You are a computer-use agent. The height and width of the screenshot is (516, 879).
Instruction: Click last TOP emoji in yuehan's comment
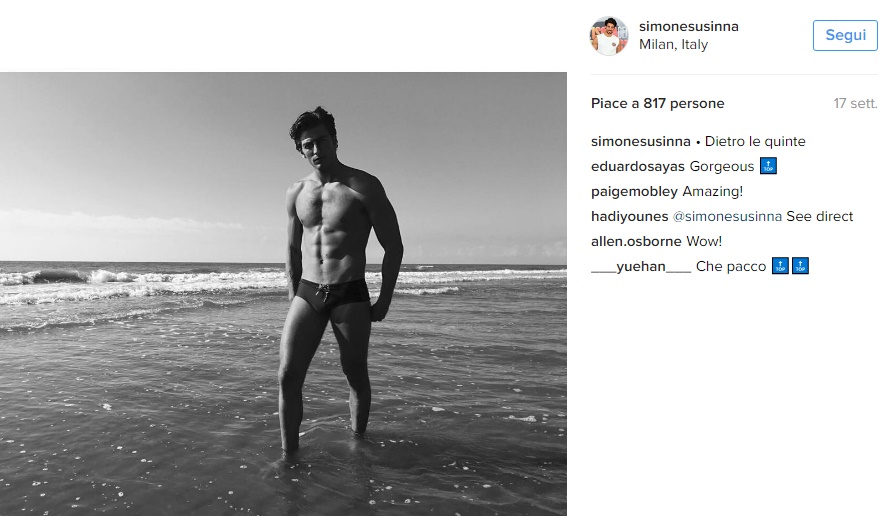tap(799, 266)
